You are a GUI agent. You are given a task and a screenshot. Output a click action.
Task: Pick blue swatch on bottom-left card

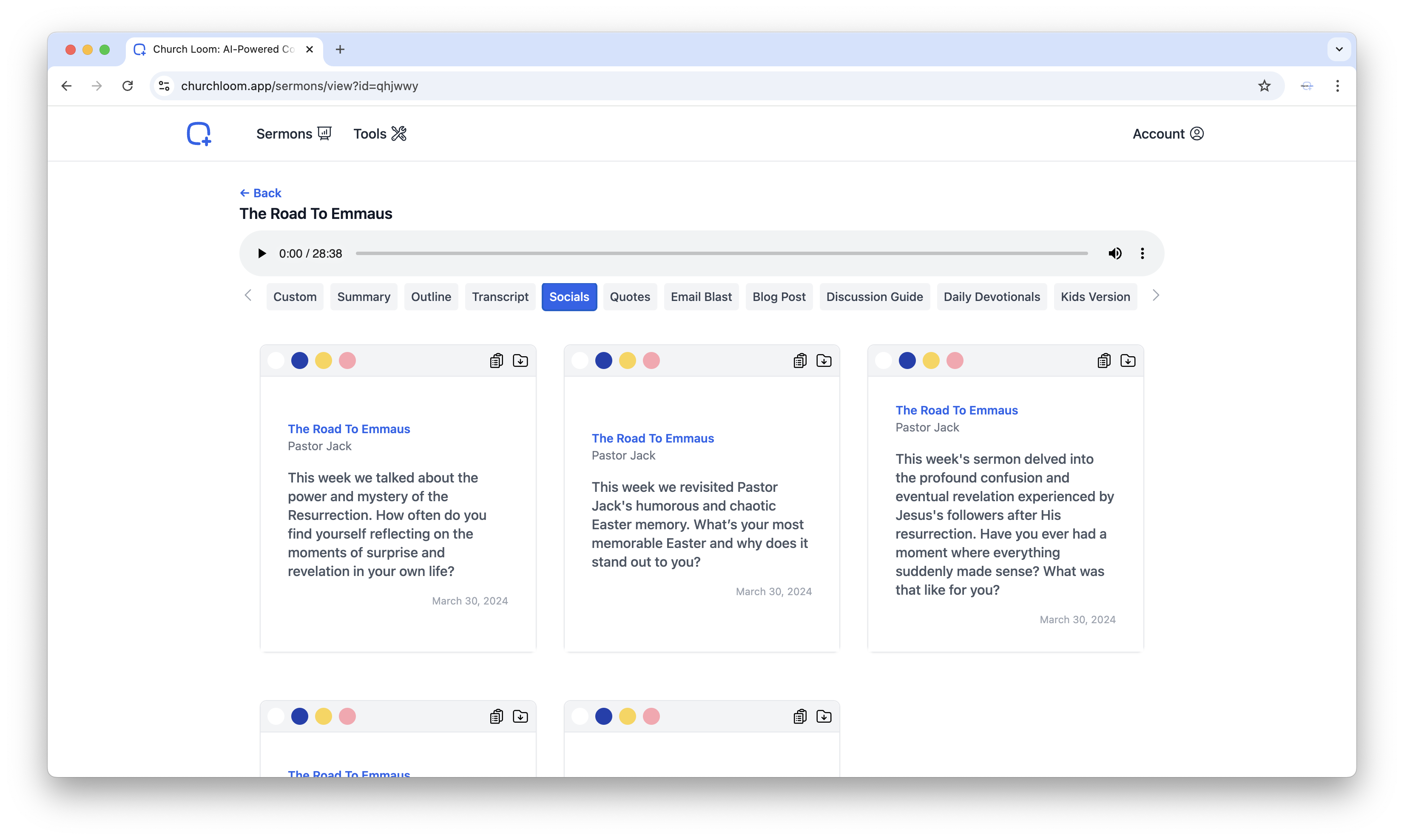(x=299, y=717)
